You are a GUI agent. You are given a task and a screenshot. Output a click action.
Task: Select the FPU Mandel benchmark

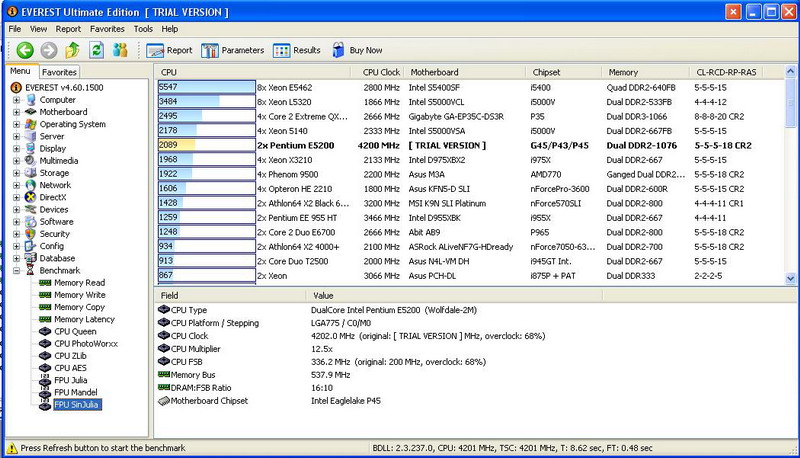point(76,393)
